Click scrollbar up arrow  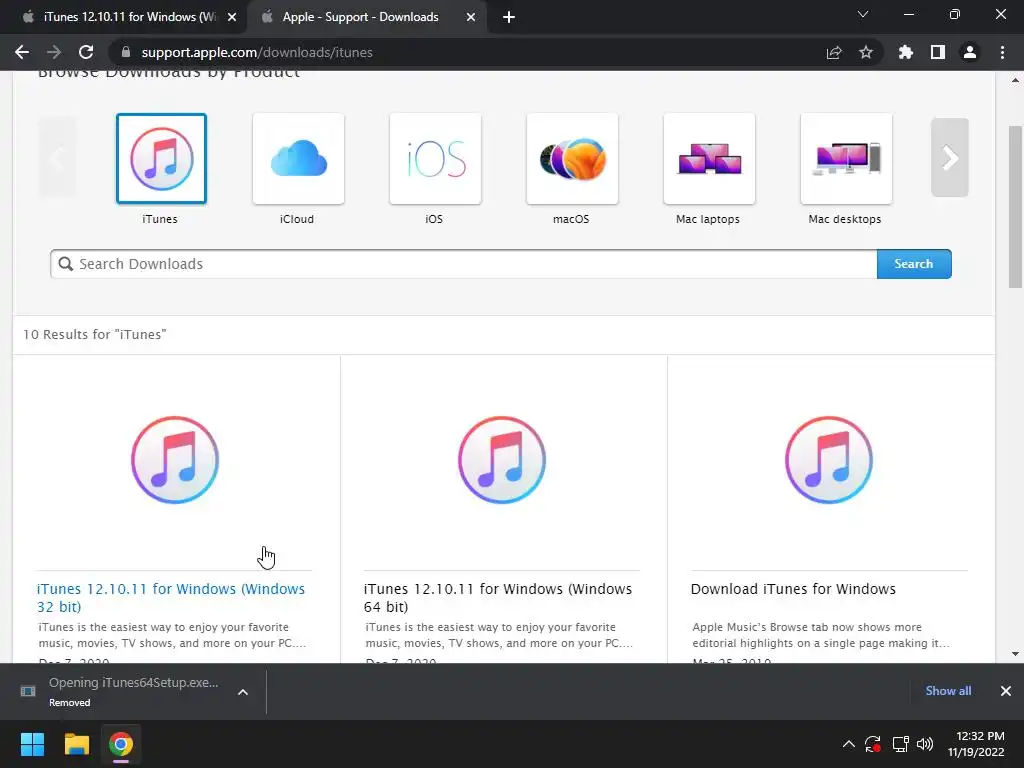tap(1015, 80)
